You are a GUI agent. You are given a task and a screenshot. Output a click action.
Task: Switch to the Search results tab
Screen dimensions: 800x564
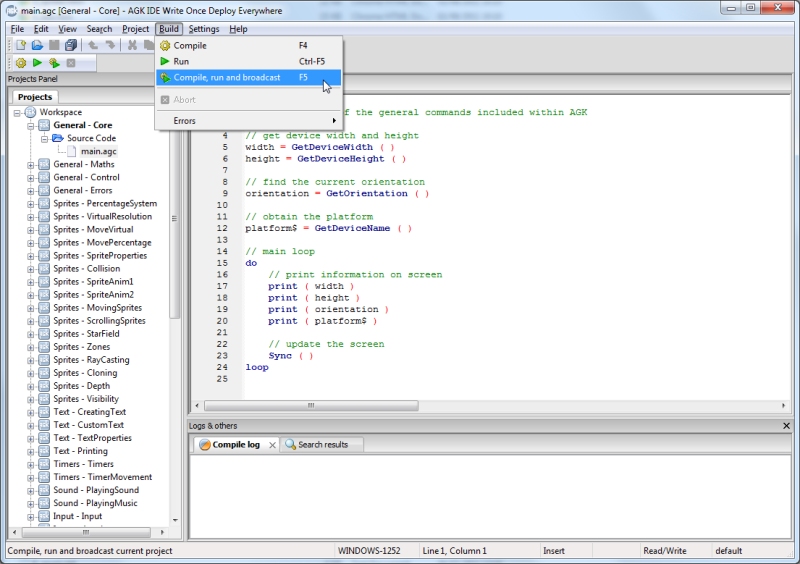click(x=322, y=445)
